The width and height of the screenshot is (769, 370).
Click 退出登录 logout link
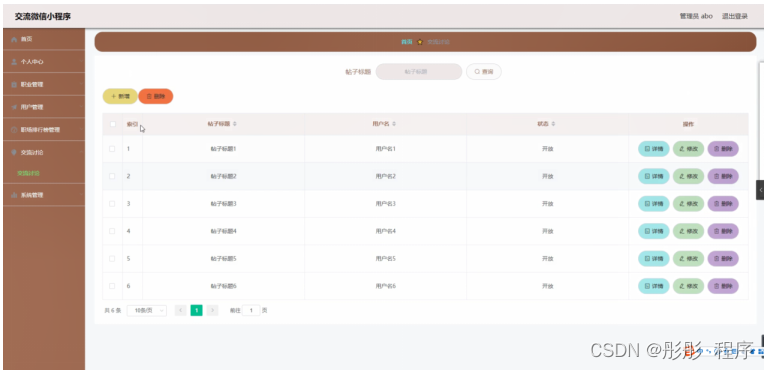point(734,16)
